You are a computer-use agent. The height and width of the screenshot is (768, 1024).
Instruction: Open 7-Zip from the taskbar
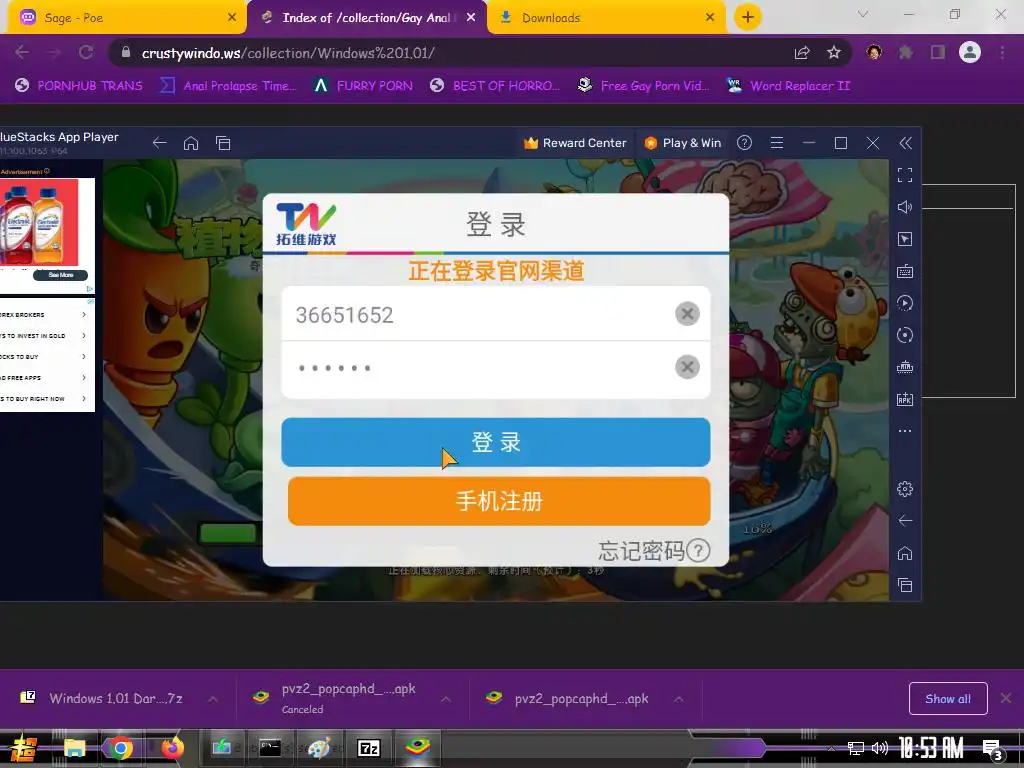[x=369, y=748]
